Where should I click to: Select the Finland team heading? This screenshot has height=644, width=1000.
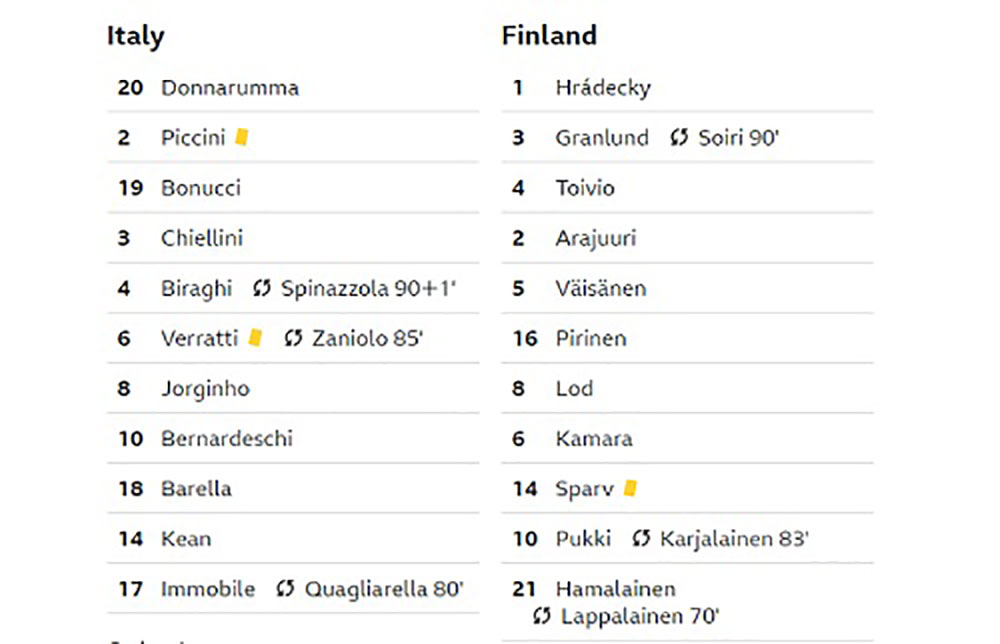coord(549,35)
